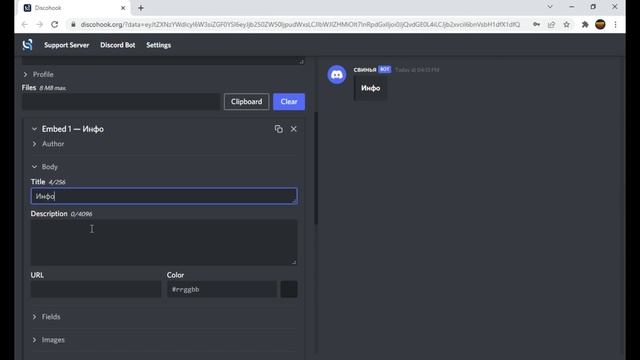Image resolution: width=640 pixels, height=360 pixels.
Task: Focus the Color #rrggbb input
Action: coord(222,289)
